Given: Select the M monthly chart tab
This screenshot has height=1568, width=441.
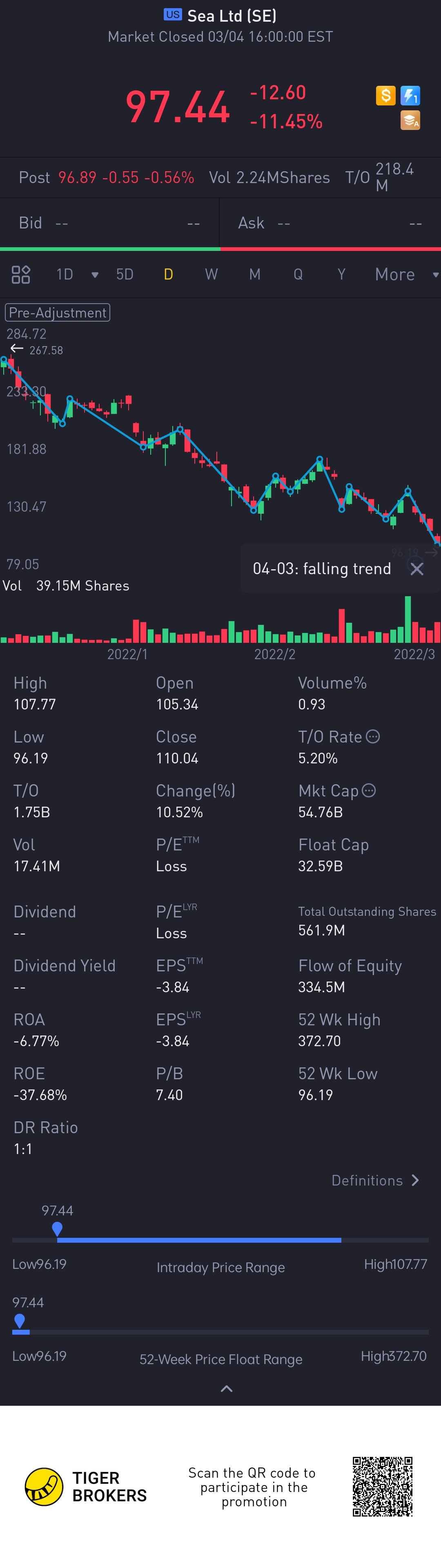Looking at the screenshot, I should click(255, 275).
